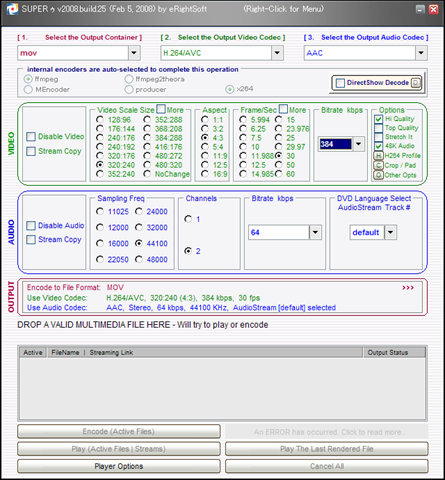Select 1:1 aspect ratio

(205, 120)
